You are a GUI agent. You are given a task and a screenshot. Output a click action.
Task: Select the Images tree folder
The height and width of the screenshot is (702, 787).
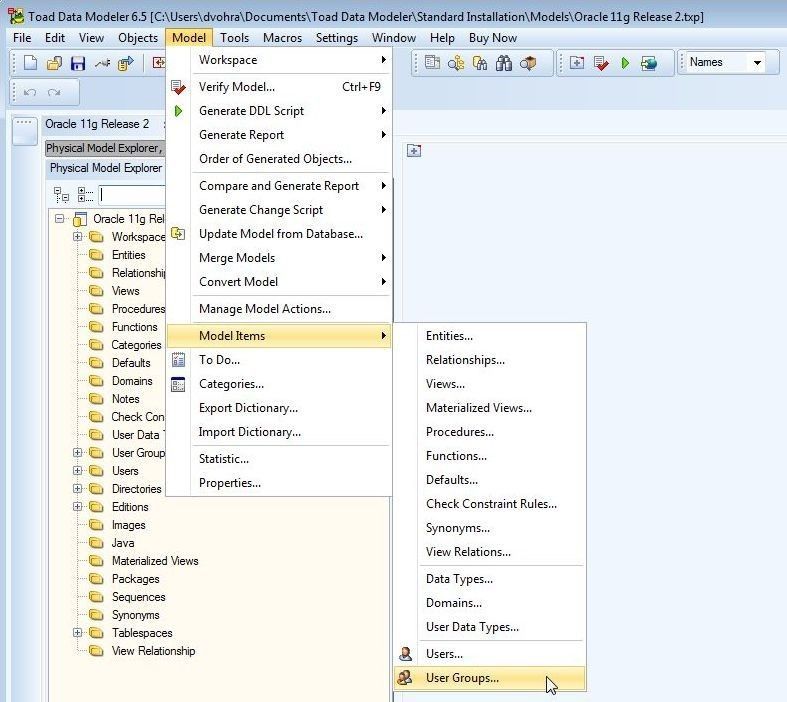(x=128, y=525)
